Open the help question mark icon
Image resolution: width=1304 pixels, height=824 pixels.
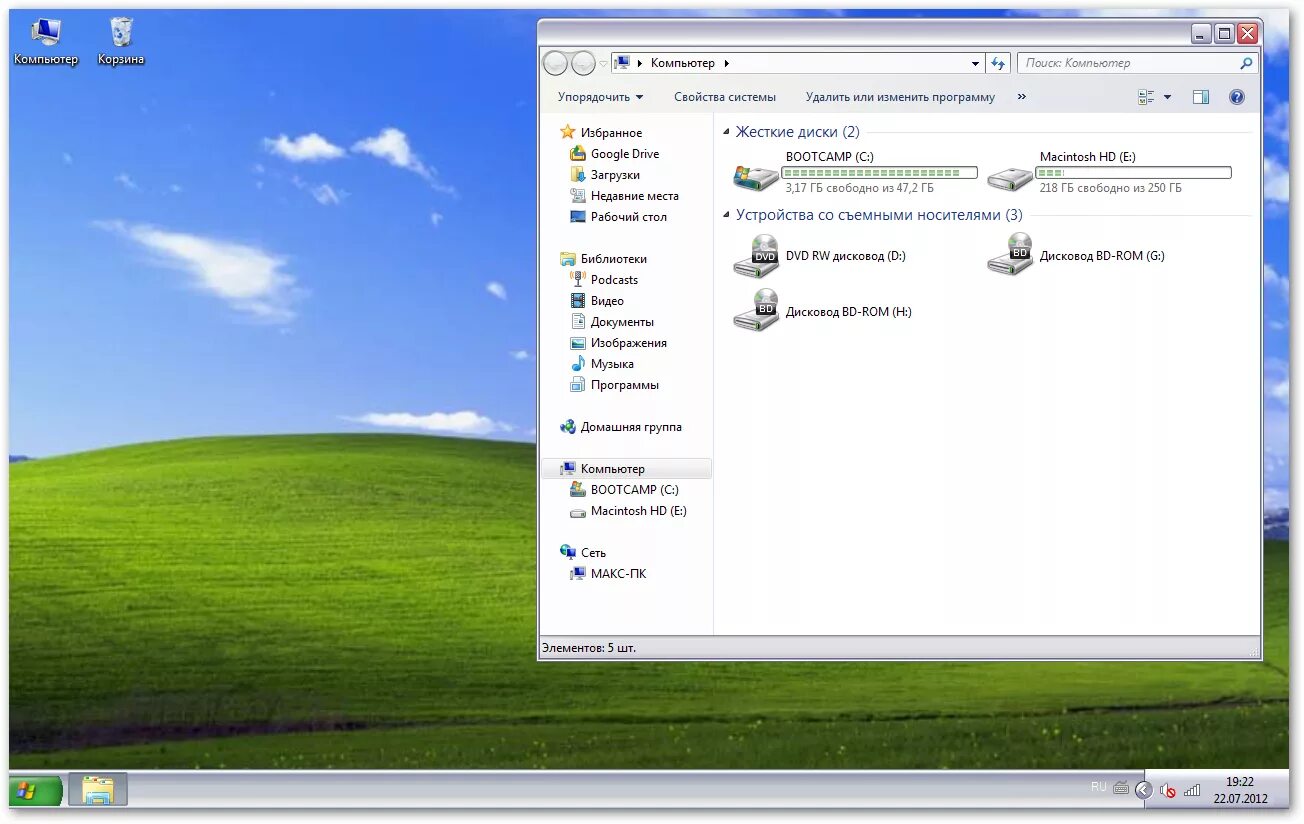tap(1237, 97)
